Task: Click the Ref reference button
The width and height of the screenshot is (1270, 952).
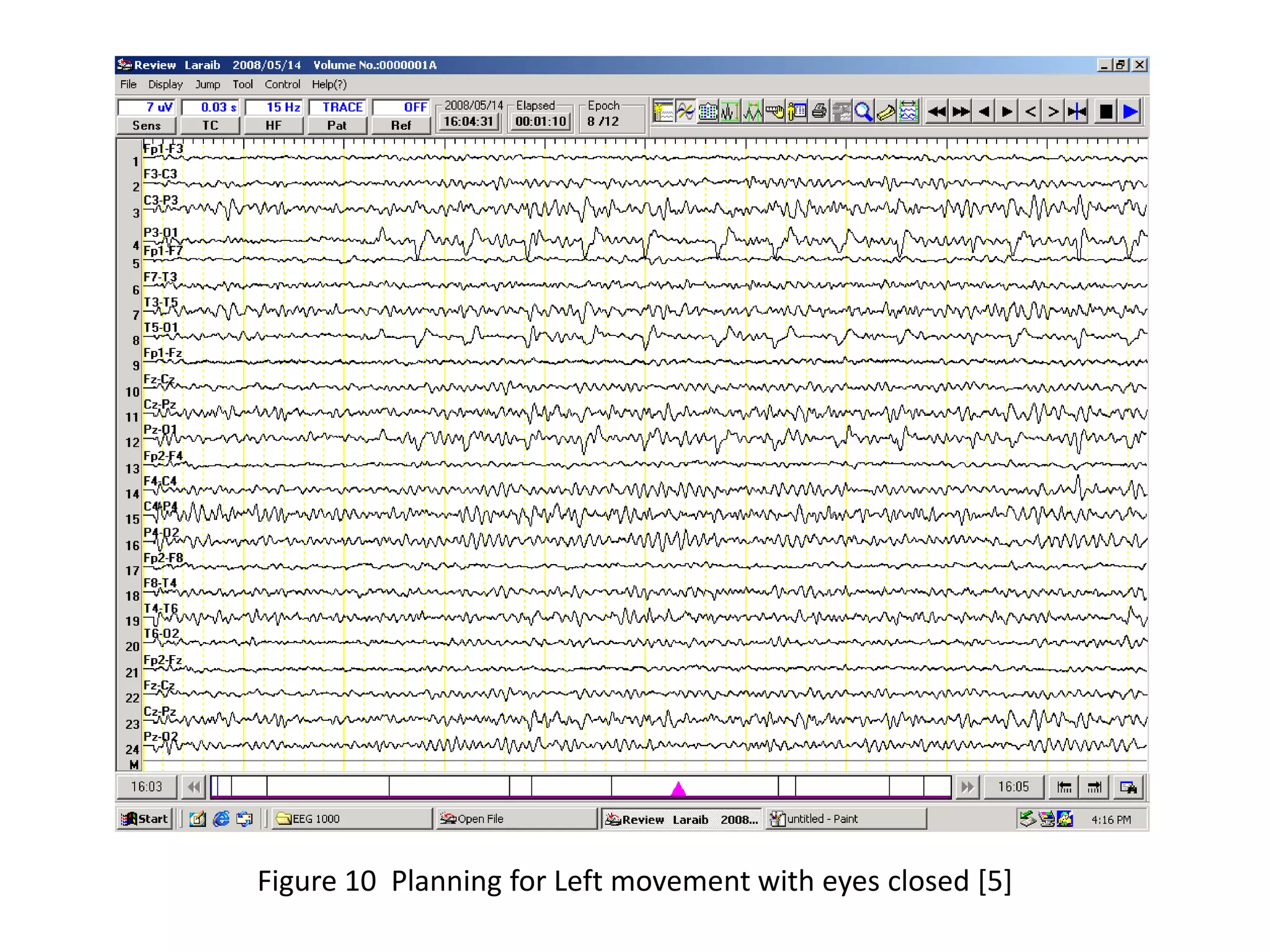Action: pyautogui.click(x=401, y=125)
